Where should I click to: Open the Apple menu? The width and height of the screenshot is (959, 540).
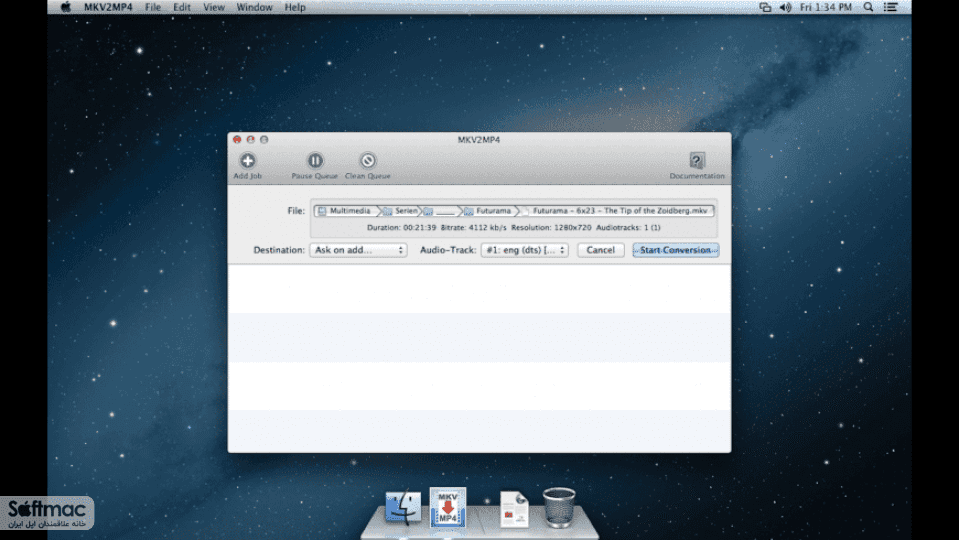(x=65, y=7)
